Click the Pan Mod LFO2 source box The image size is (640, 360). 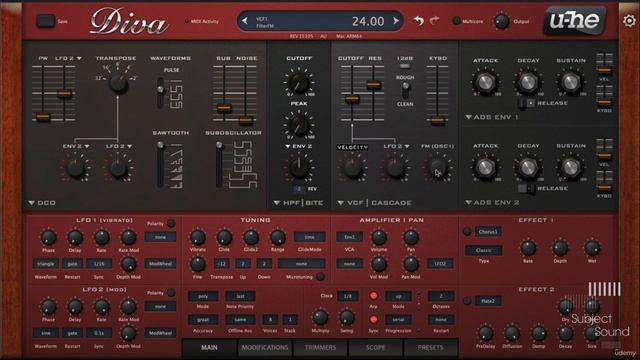click(440, 264)
